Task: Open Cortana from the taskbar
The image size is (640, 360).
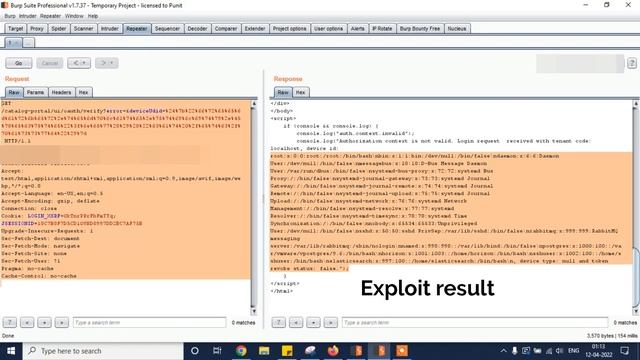Action: pyautogui.click(x=195, y=351)
